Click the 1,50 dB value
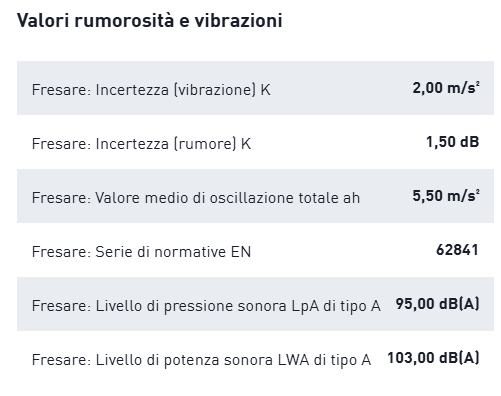Viewport: 501px width, 396px height. tap(453, 142)
